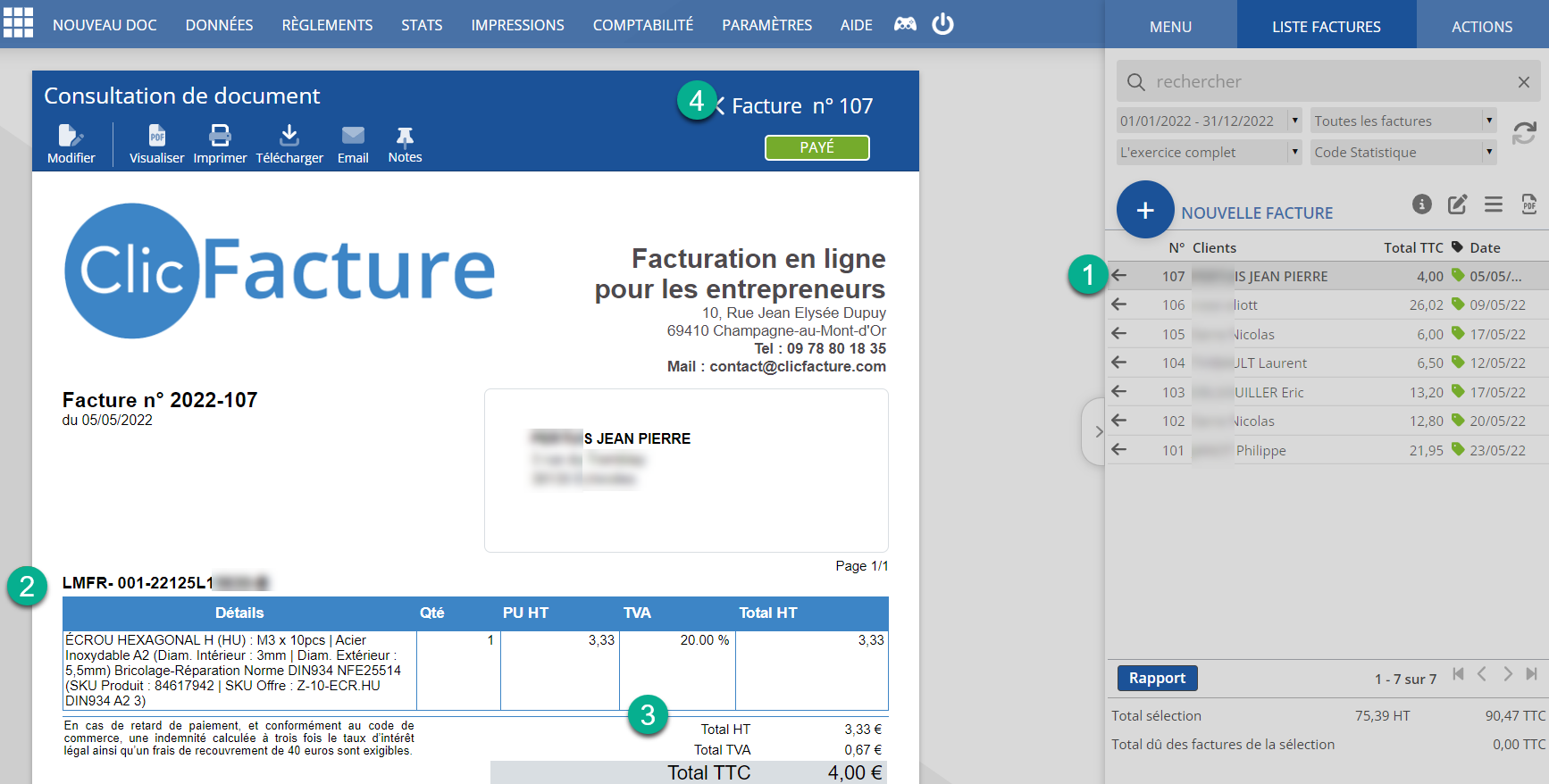Image resolution: width=1549 pixels, height=784 pixels.
Task: Click the info circle icon
Action: [1422, 204]
